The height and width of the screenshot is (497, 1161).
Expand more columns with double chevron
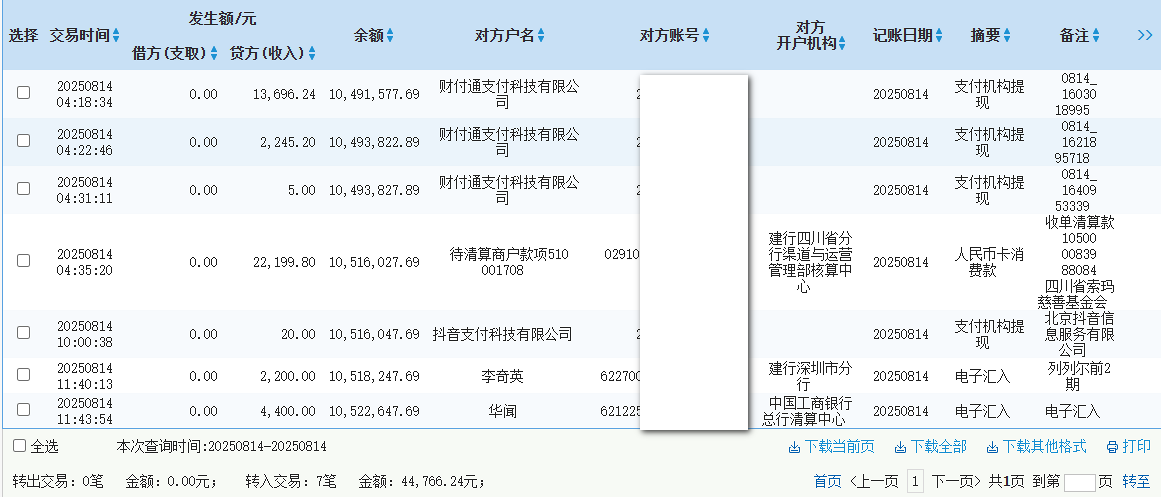pyautogui.click(x=1145, y=35)
